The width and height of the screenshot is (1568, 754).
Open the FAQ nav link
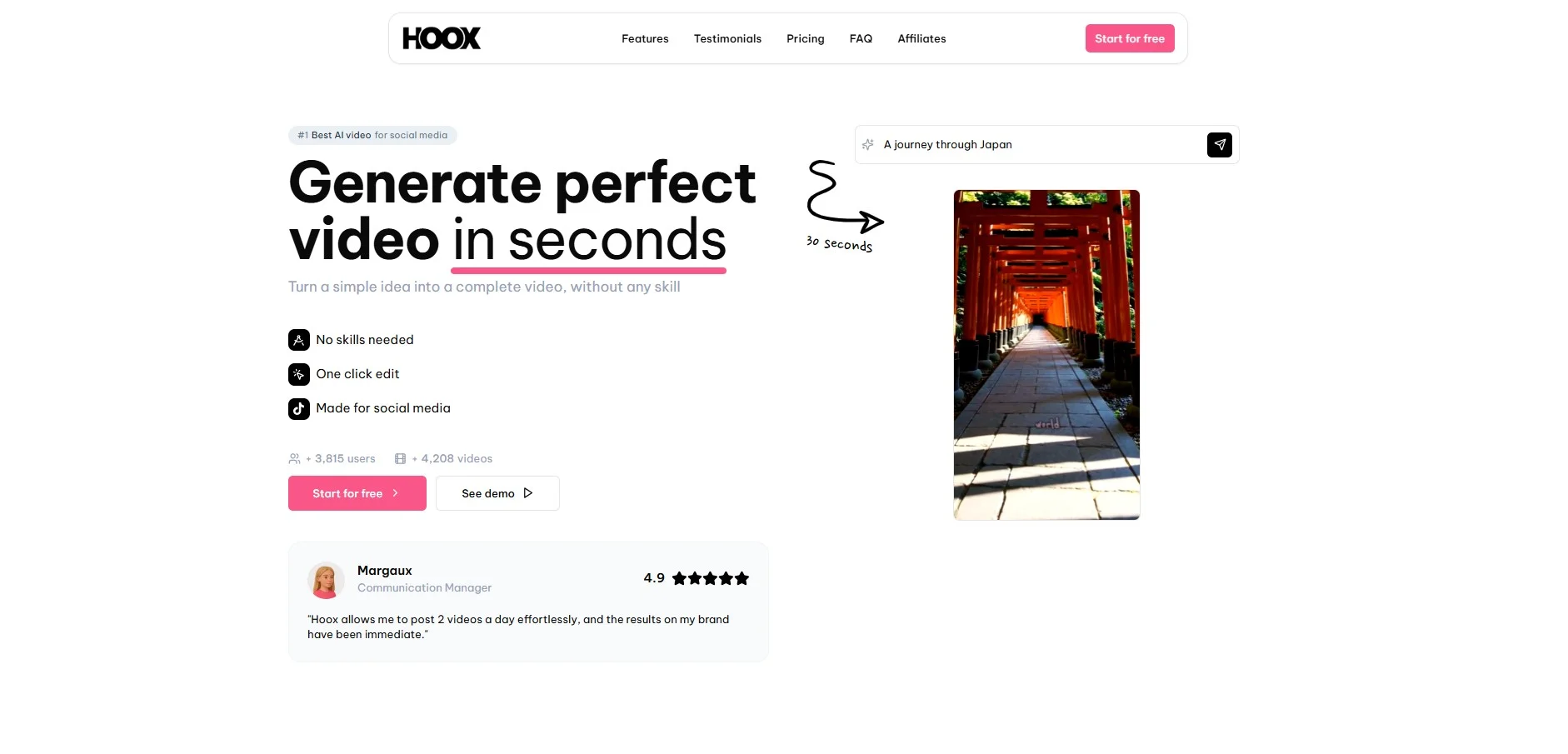[861, 39]
